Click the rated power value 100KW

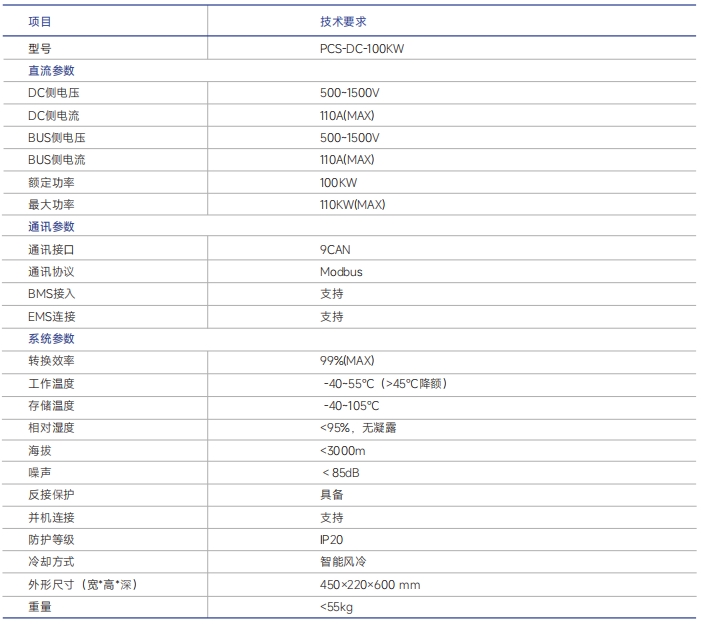click(x=339, y=182)
